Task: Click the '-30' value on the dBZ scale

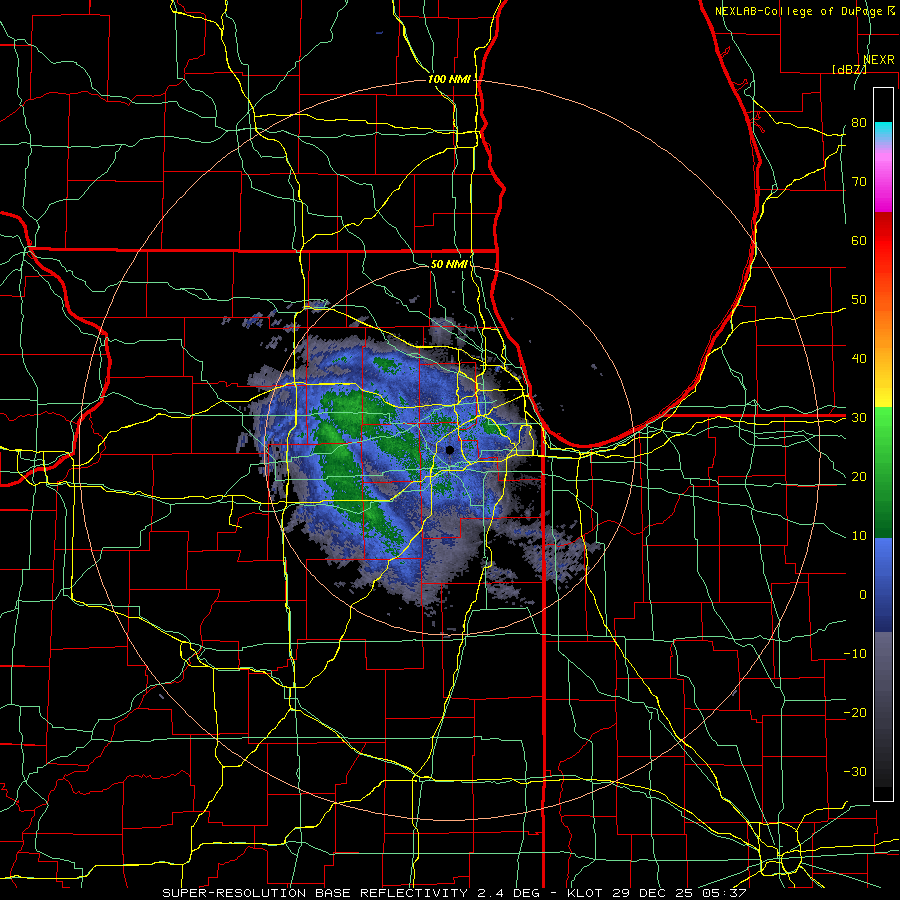Action: [855, 771]
